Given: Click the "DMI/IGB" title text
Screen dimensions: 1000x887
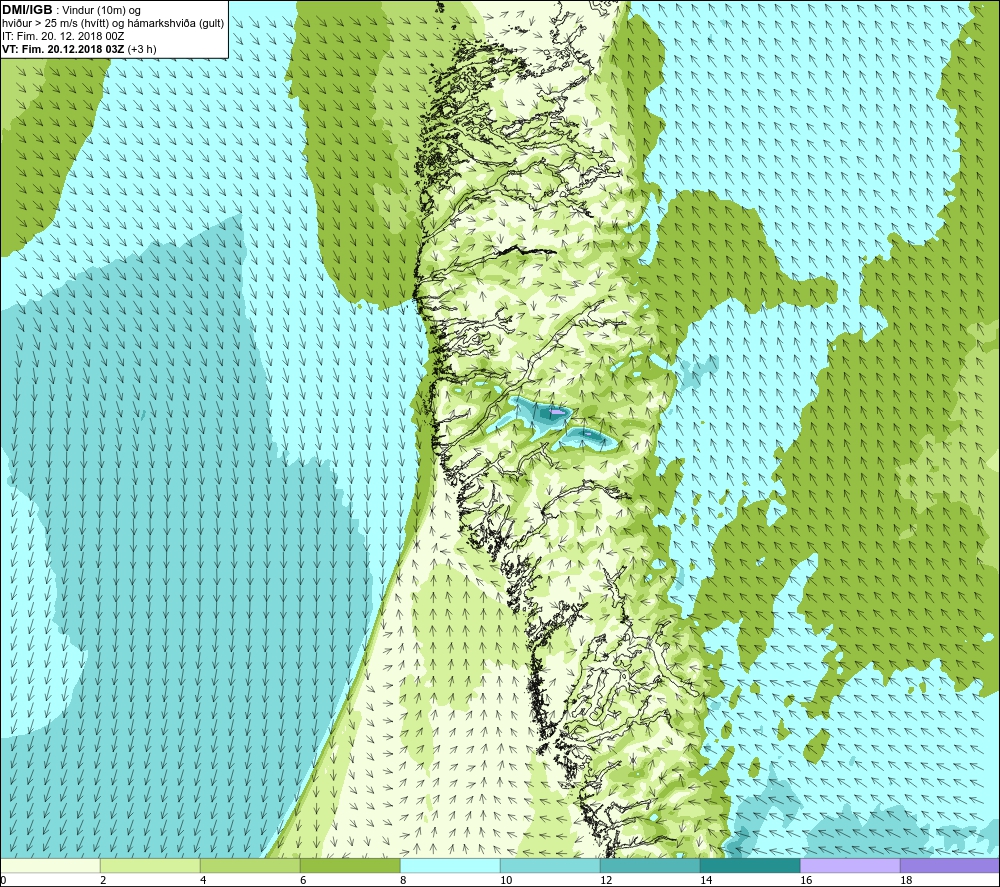Looking at the screenshot, I should [x=27, y=10].
